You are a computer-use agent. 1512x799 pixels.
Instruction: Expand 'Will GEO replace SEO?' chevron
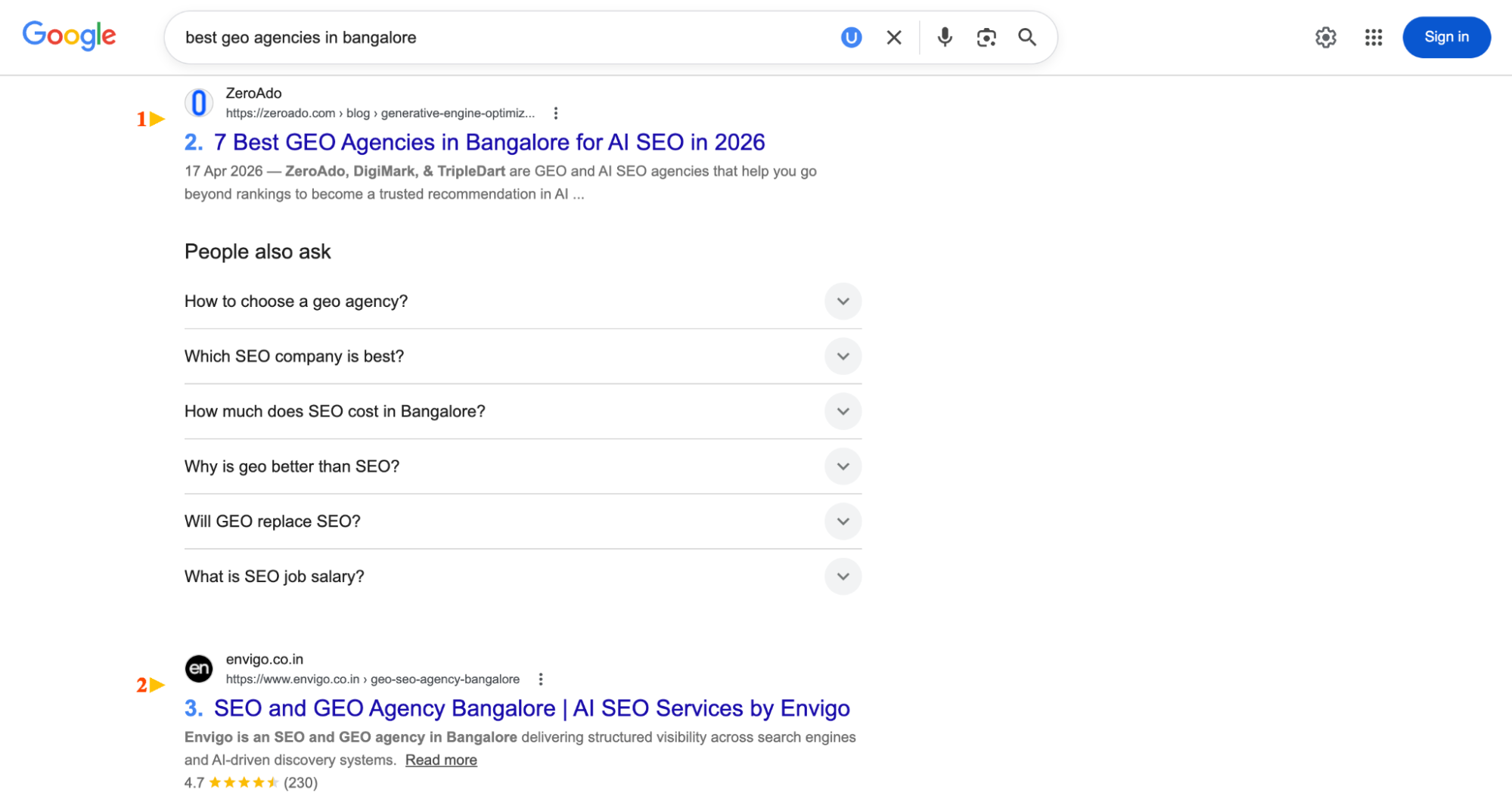point(843,522)
